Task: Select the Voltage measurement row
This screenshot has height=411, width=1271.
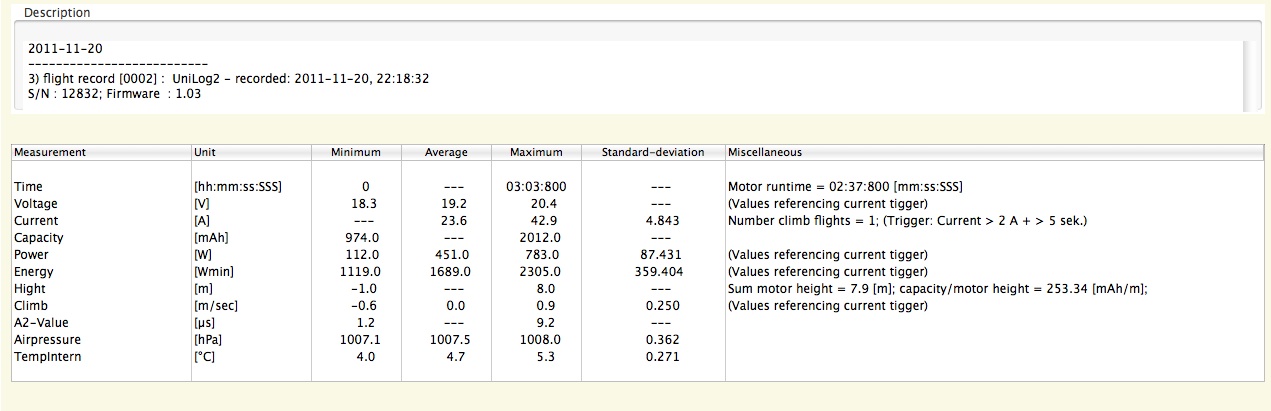Action: 36,204
